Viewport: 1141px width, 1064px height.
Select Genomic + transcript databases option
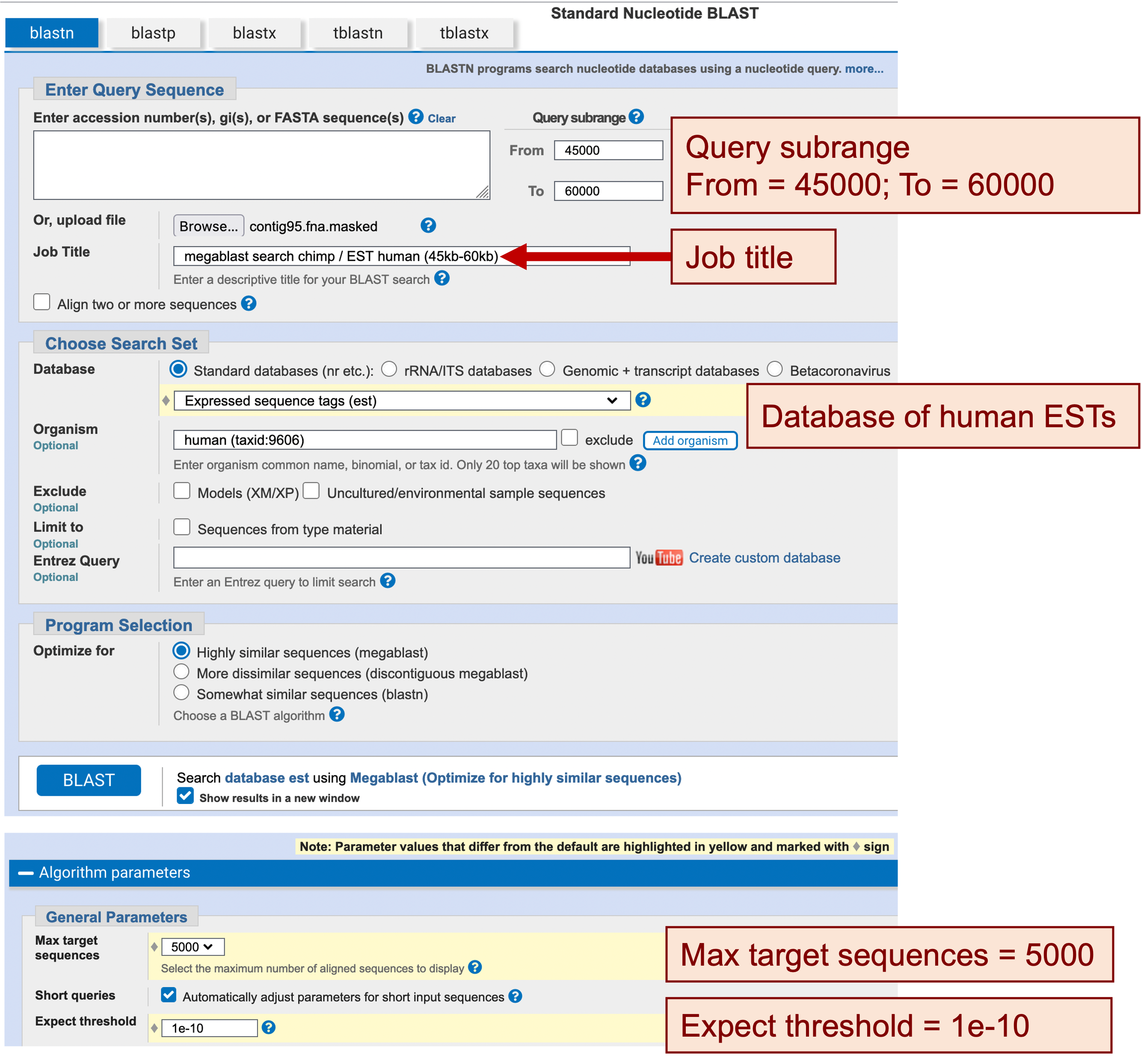pos(548,369)
